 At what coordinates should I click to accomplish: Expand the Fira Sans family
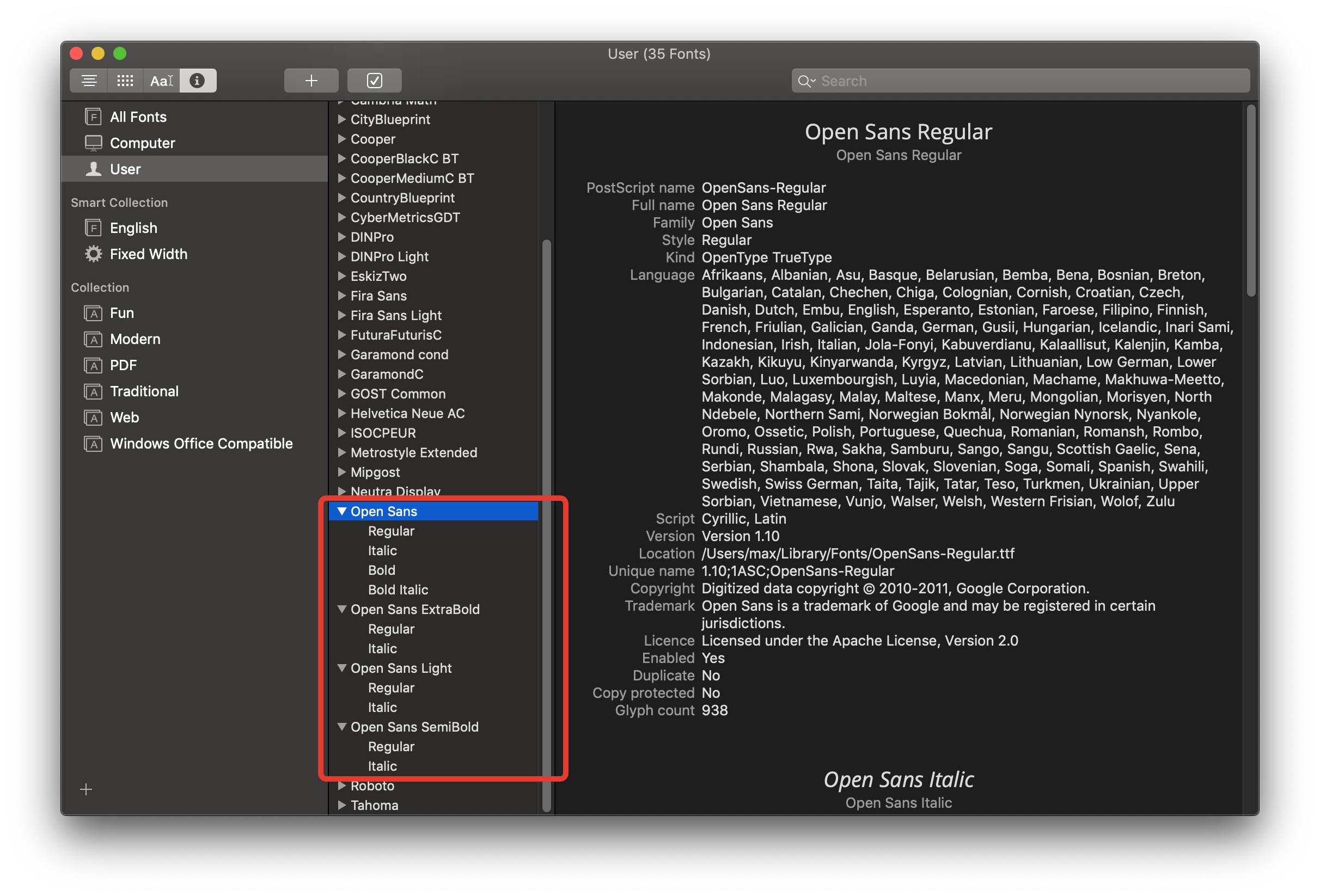click(342, 296)
